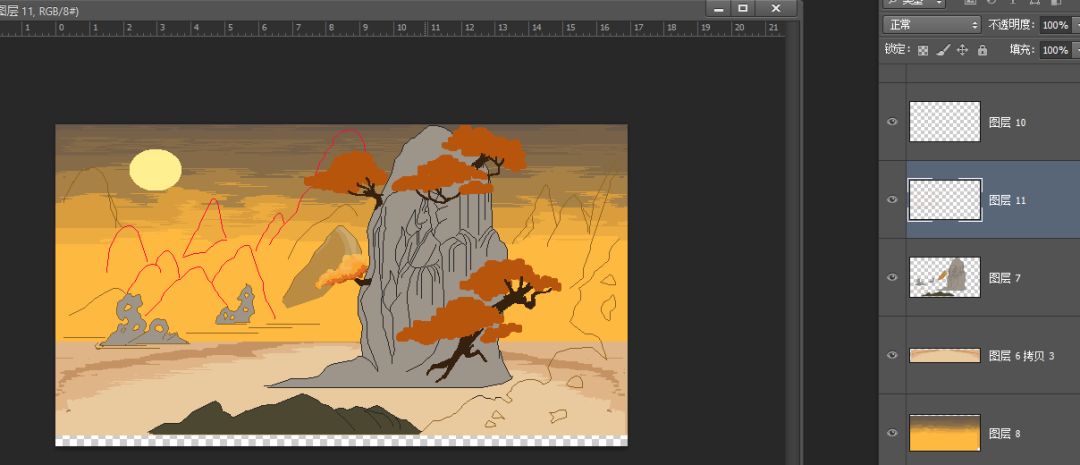Toggle visibility of 图层 6 拷贝 3

click(893, 355)
